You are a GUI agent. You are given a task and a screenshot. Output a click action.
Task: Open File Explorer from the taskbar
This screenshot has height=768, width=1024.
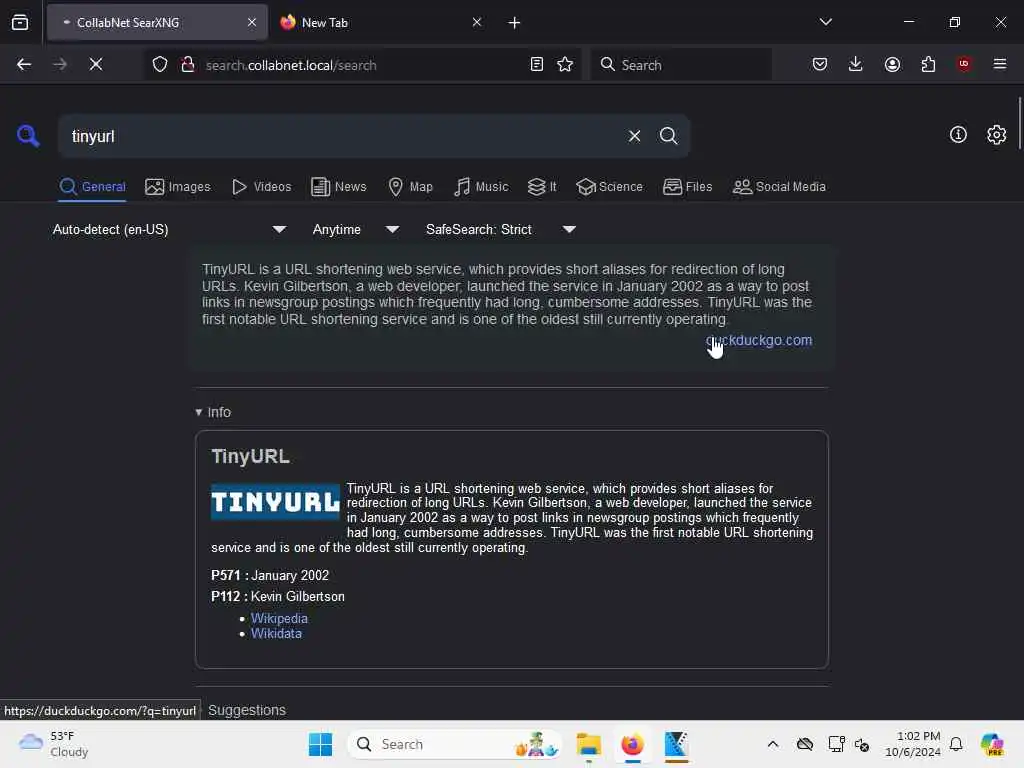(x=588, y=744)
